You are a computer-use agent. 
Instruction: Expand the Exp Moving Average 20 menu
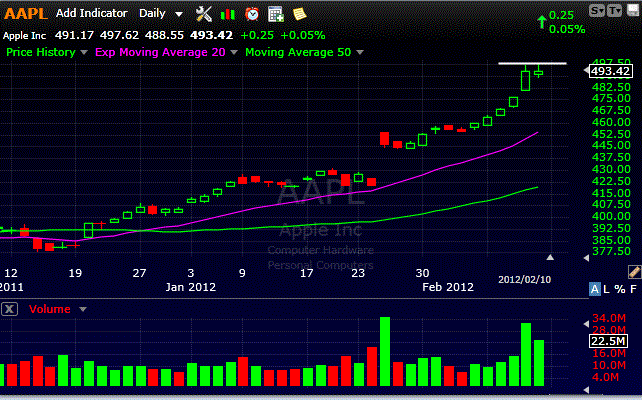pyautogui.click(x=234, y=52)
